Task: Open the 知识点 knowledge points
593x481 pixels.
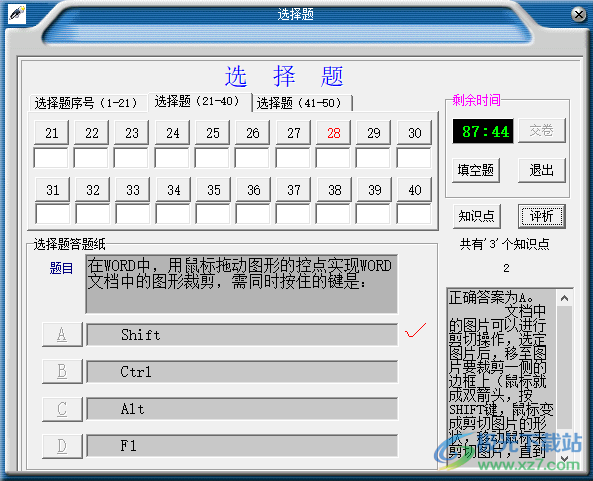Action: (x=477, y=216)
